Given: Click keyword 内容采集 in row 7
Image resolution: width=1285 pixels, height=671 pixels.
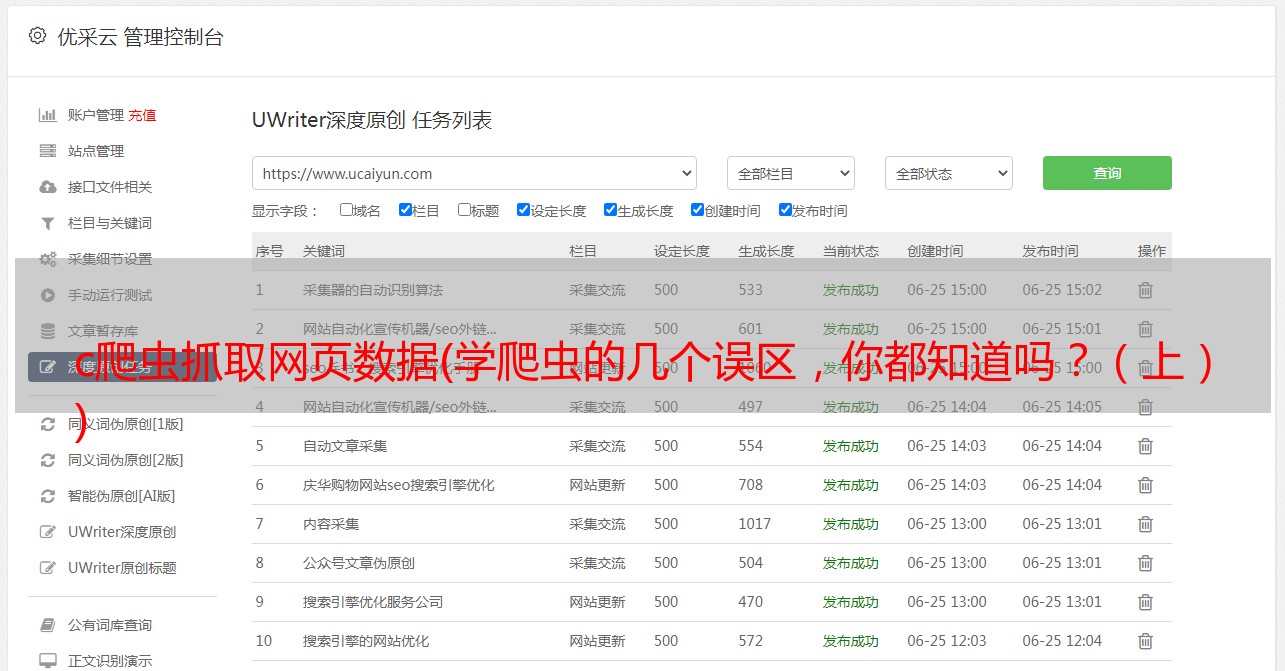Looking at the screenshot, I should pos(331,524).
